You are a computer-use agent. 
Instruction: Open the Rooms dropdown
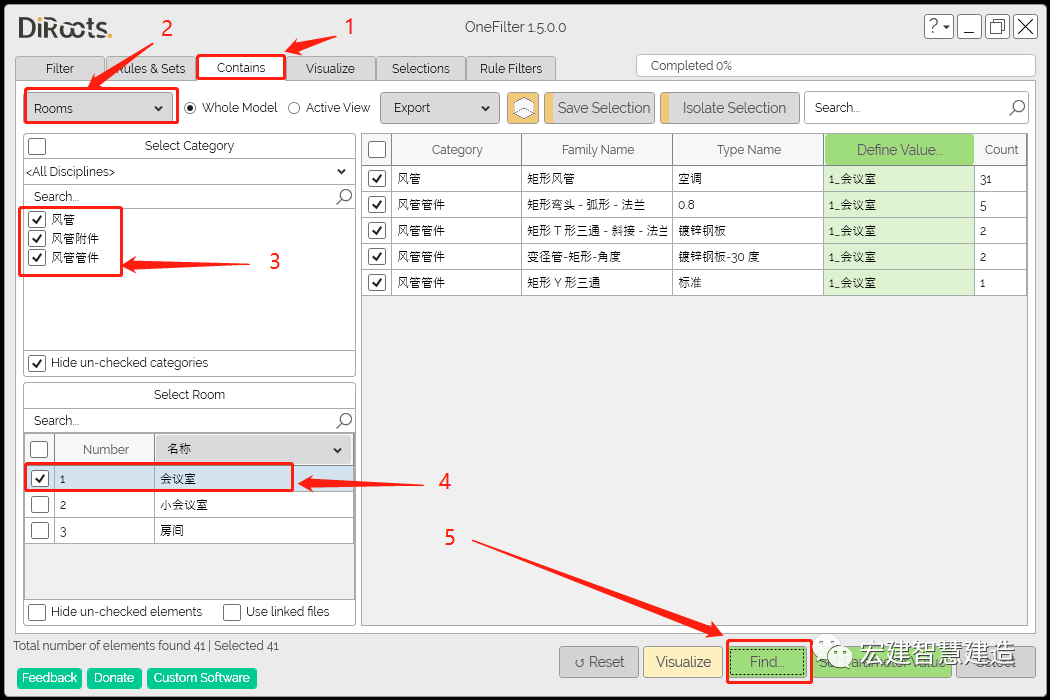tap(99, 108)
